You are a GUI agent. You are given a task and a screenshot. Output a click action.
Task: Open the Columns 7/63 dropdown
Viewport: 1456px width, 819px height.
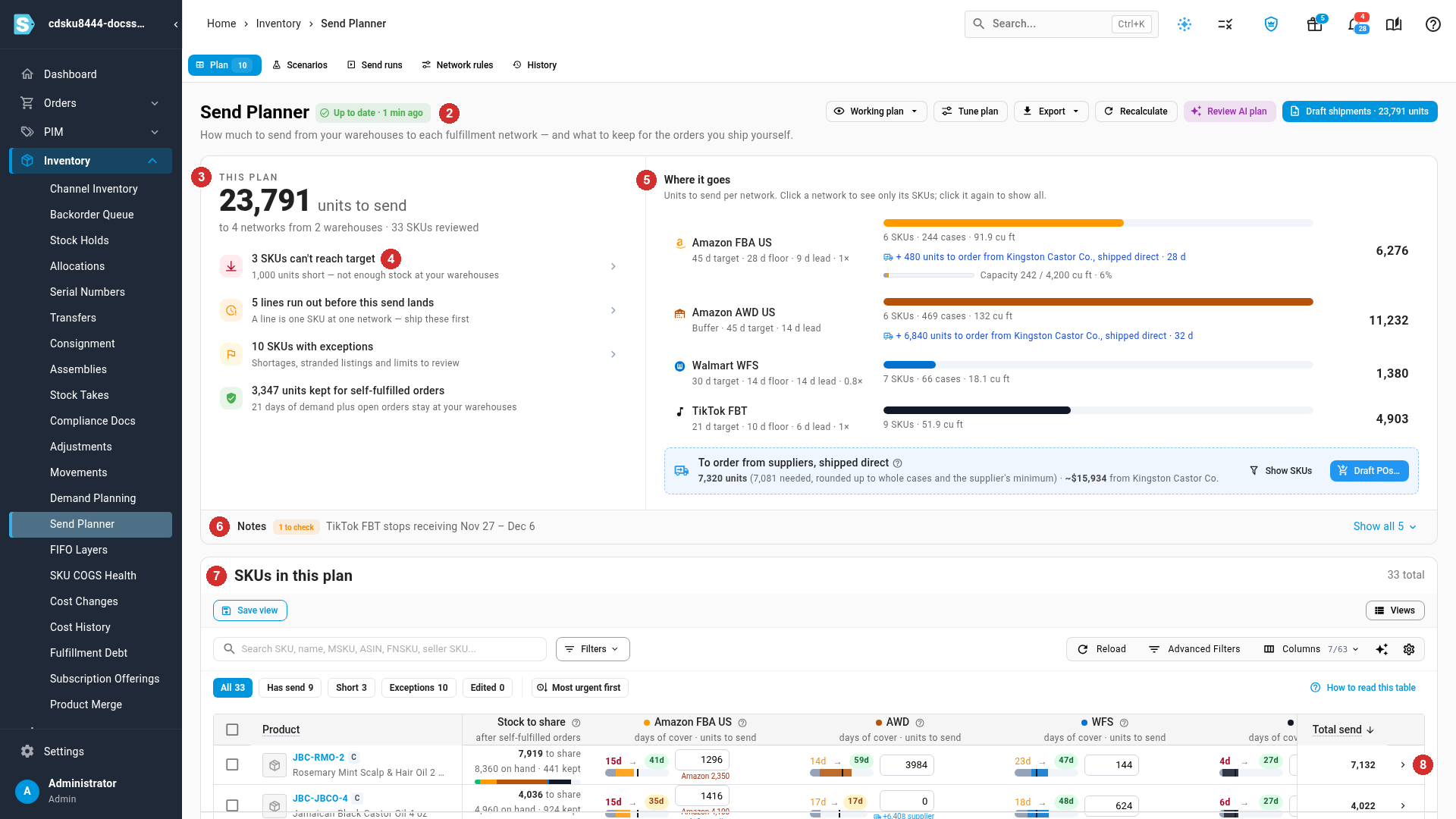pyautogui.click(x=1311, y=649)
